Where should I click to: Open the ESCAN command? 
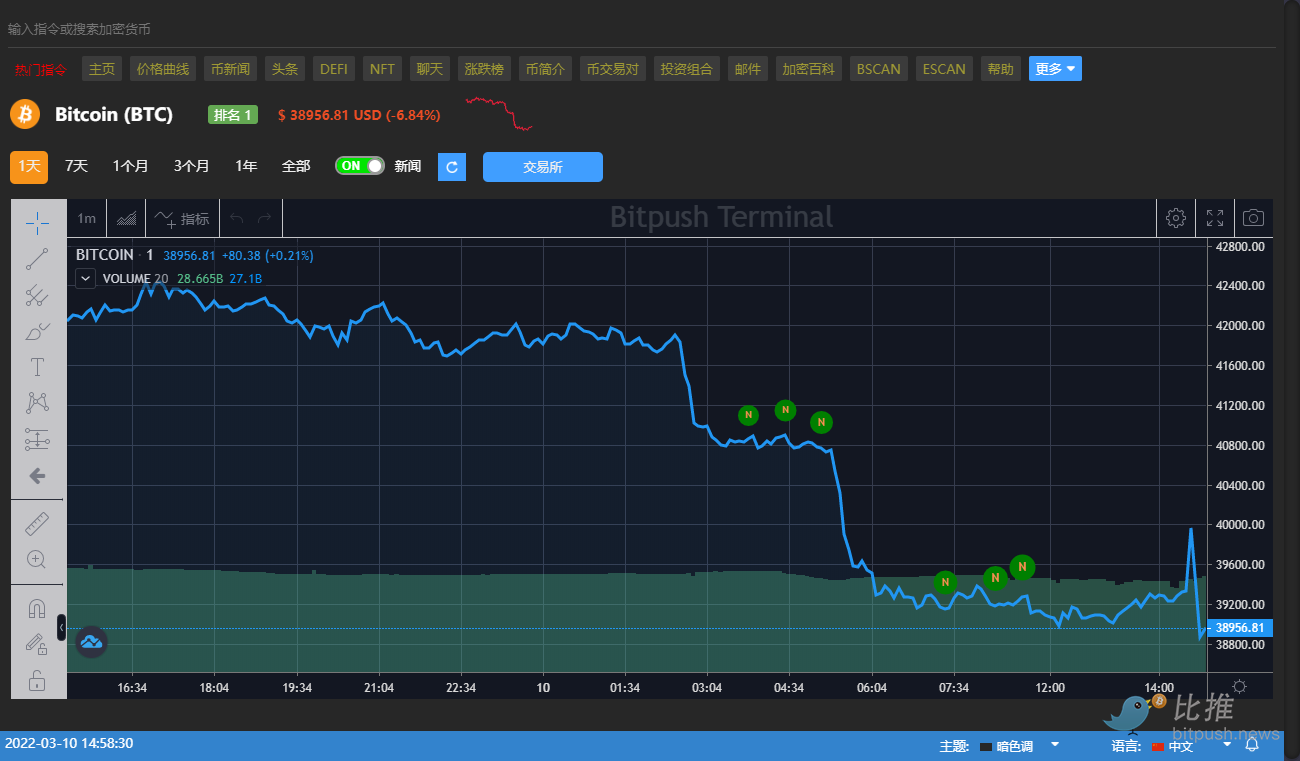point(944,69)
